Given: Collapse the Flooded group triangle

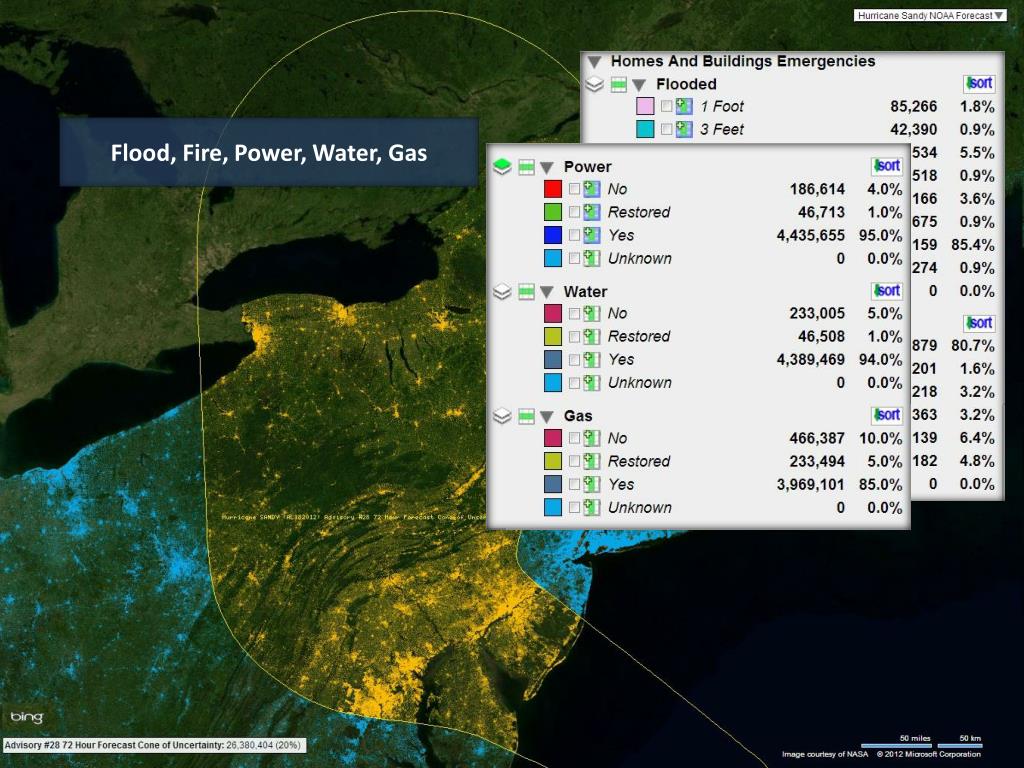Looking at the screenshot, I should [x=639, y=85].
